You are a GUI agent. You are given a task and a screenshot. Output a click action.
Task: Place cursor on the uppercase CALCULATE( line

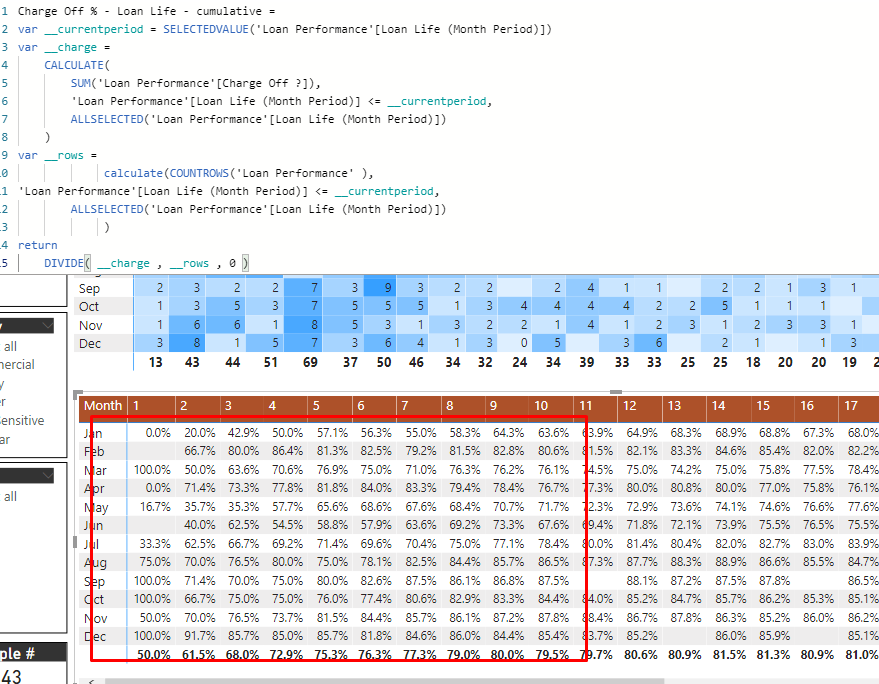(x=77, y=65)
